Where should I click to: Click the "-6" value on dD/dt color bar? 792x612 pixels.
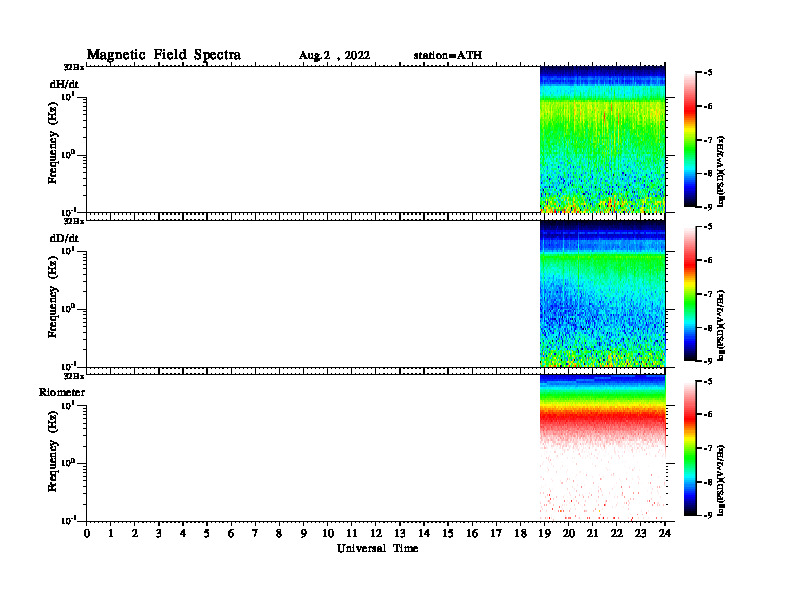[x=708, y=260]
